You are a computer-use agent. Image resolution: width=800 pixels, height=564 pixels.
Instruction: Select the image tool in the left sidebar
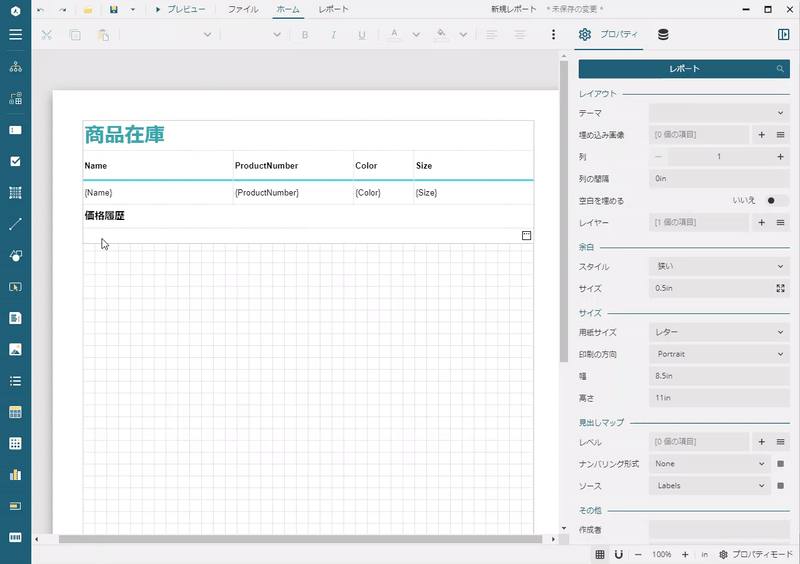pos(15,349)
